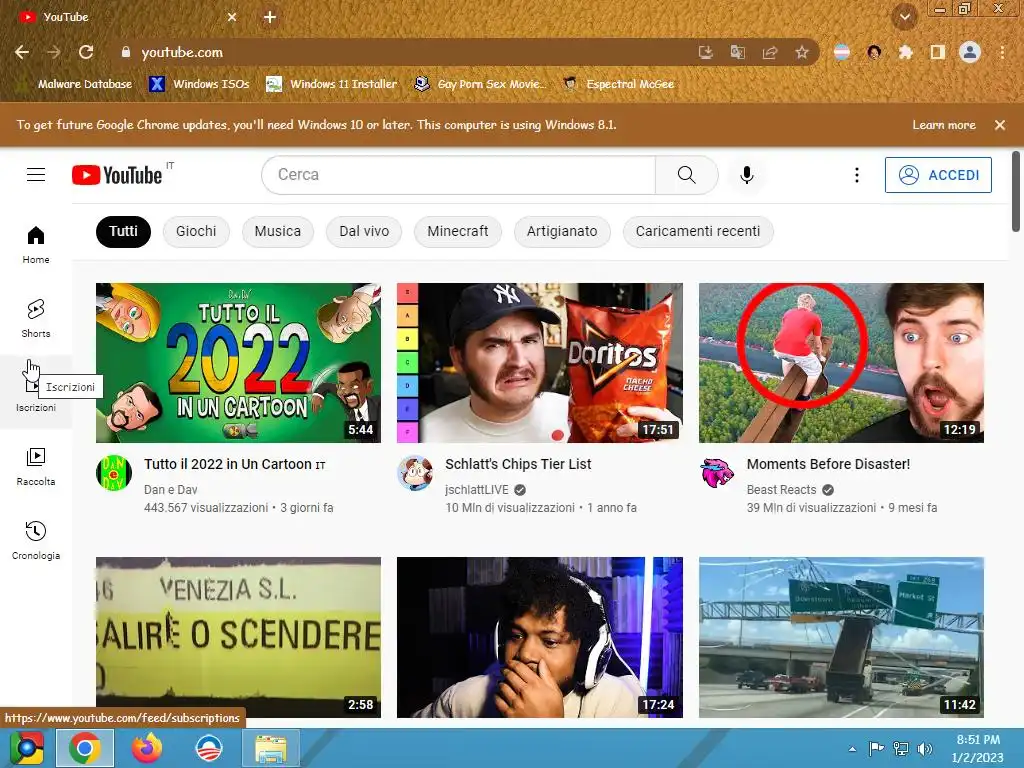Viewport: 1024px width, 768px height.
Task: Click Learn more in update banner
Action: [x=944, y=125]
